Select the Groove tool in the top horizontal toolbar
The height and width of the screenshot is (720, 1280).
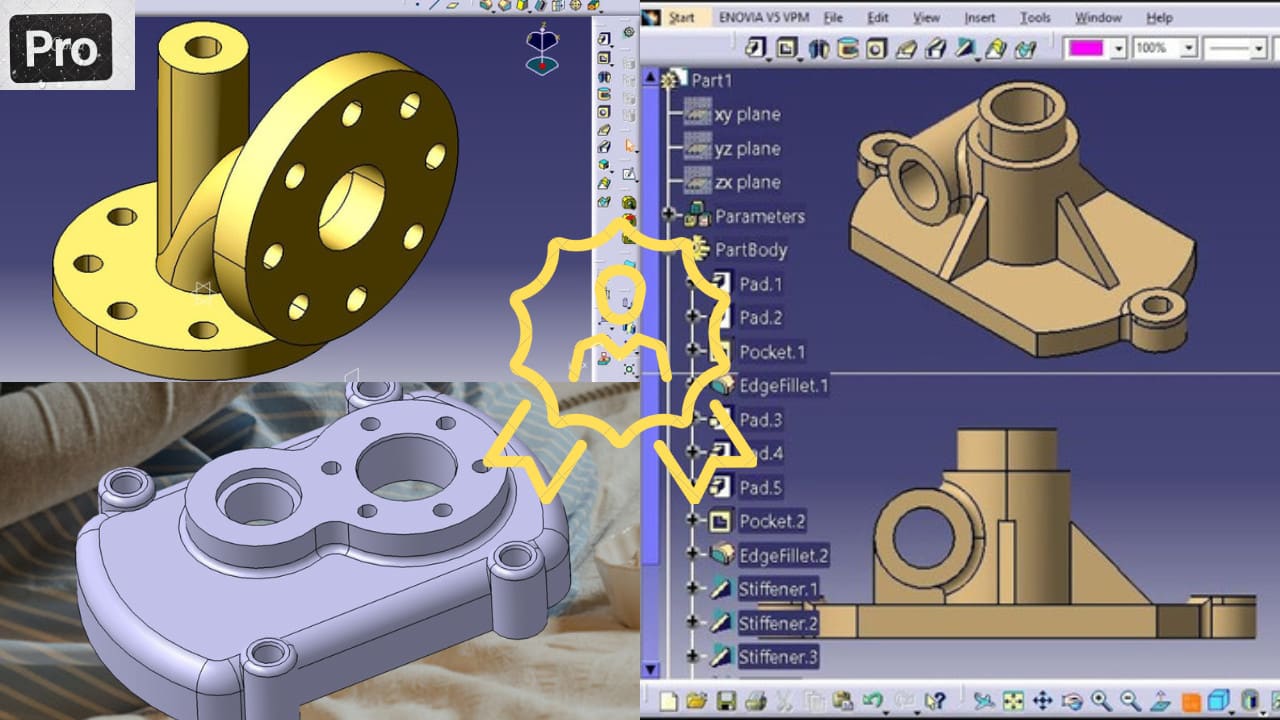tap(847, 47)
